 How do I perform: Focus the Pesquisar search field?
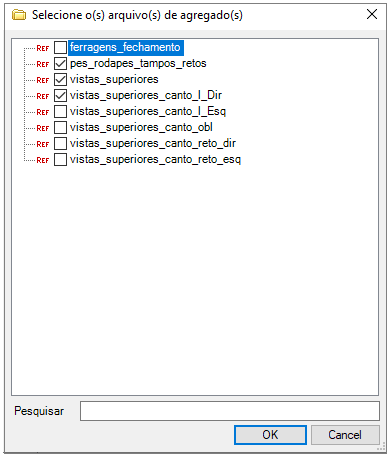(230, 411)
